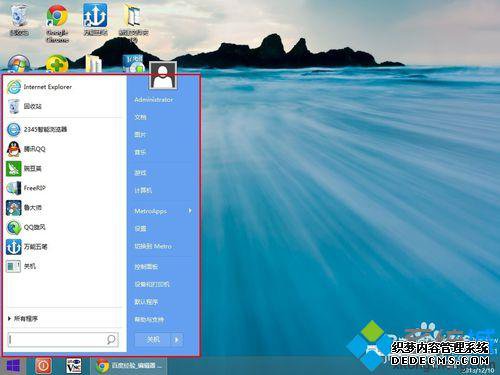Click the user account picture
This screenshot has width=500, height=375.
point(163,75)
